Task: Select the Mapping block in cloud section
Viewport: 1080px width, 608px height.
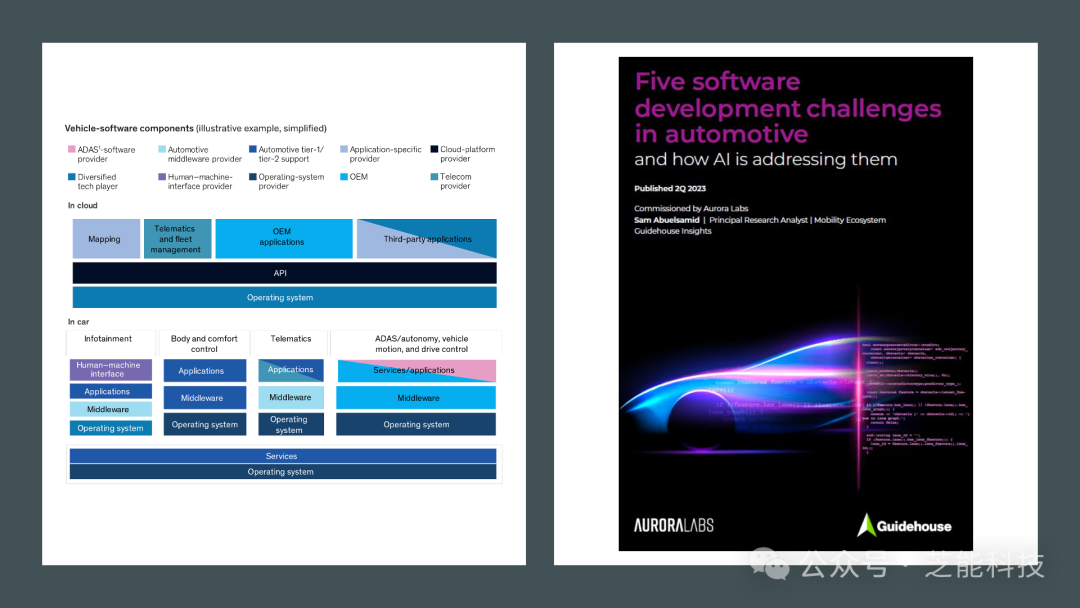Action: 106,239
